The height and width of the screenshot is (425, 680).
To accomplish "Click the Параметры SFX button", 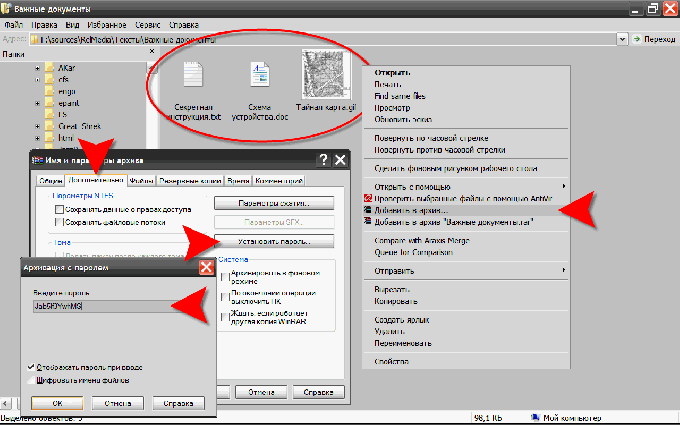I will point(274,222).
